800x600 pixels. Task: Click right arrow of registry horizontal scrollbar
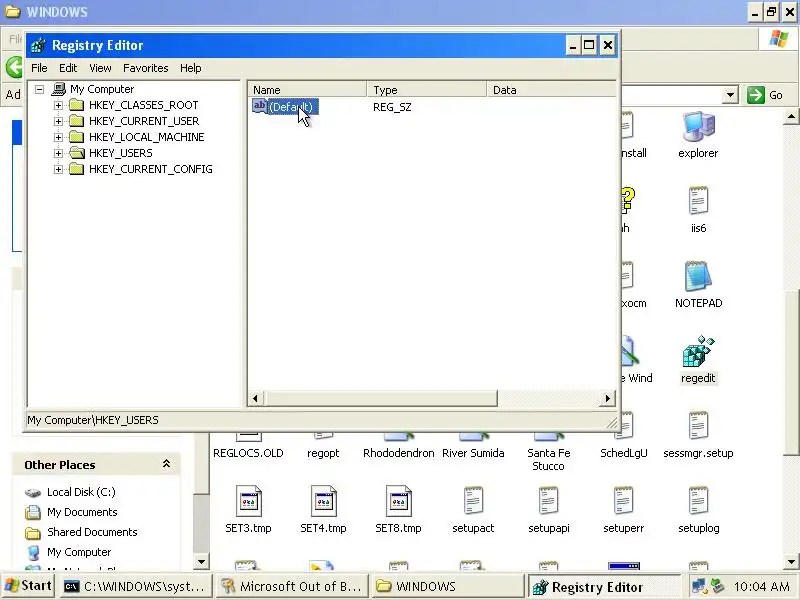click(607, 398)
